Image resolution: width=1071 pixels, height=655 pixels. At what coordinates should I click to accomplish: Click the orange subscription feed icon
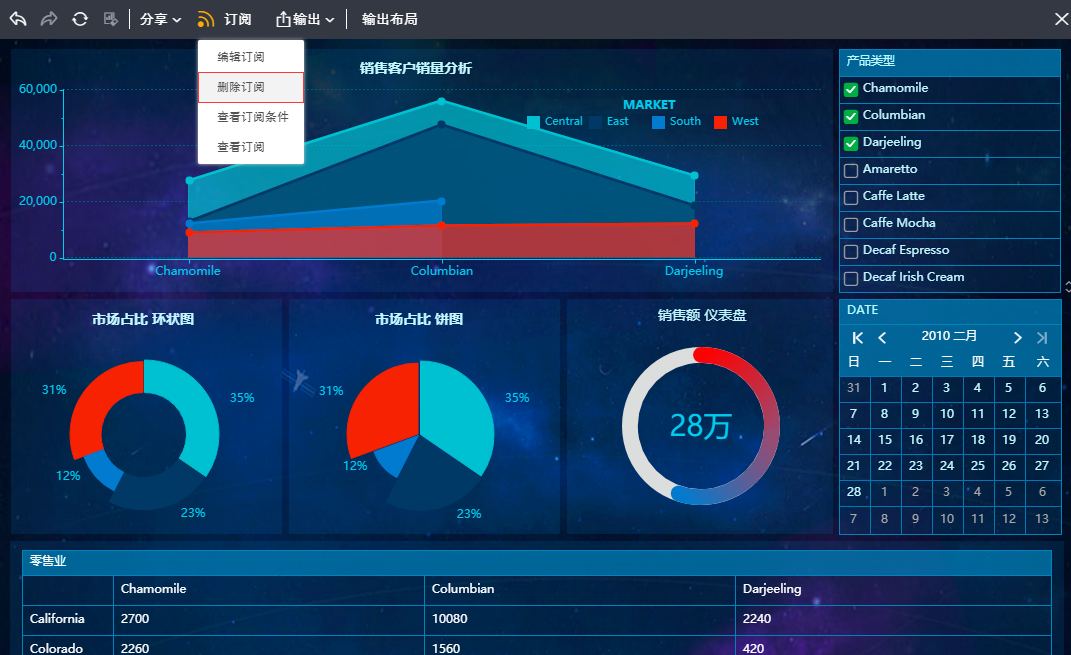point(206,19)
